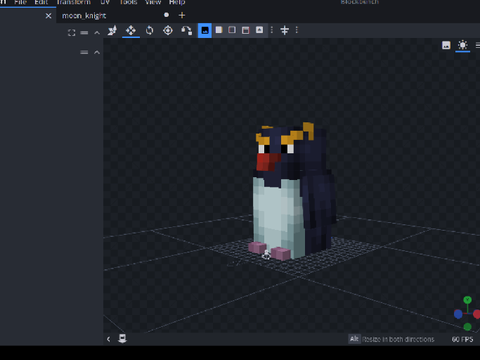Screen dimensions: 480x360
Task: Click 'Resize in both directions' status text
Action: 398,339
